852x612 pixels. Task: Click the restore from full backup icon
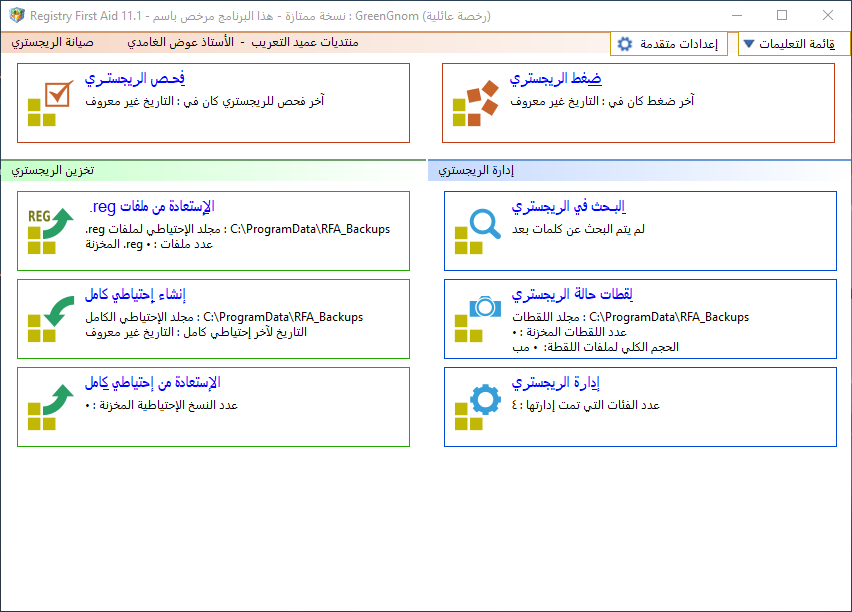[x=50, y=407]
